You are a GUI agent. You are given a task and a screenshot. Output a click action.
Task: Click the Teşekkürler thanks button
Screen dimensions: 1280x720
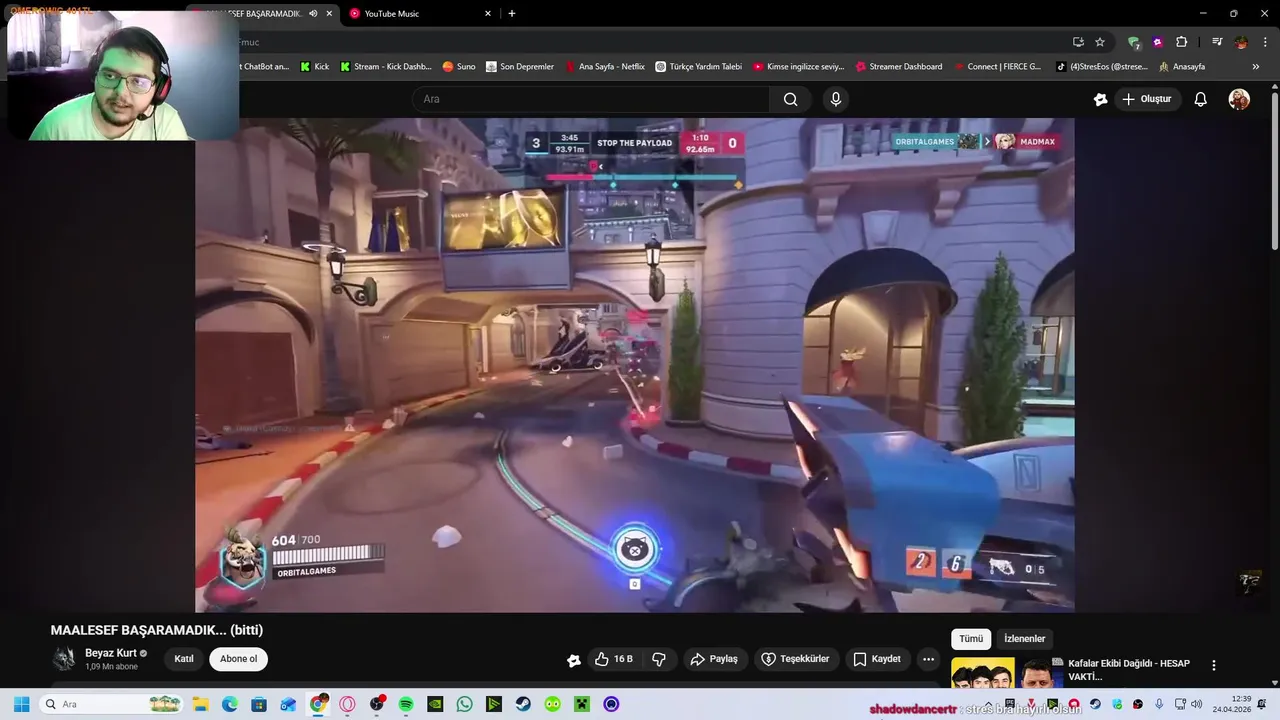(x=796, y=659)
